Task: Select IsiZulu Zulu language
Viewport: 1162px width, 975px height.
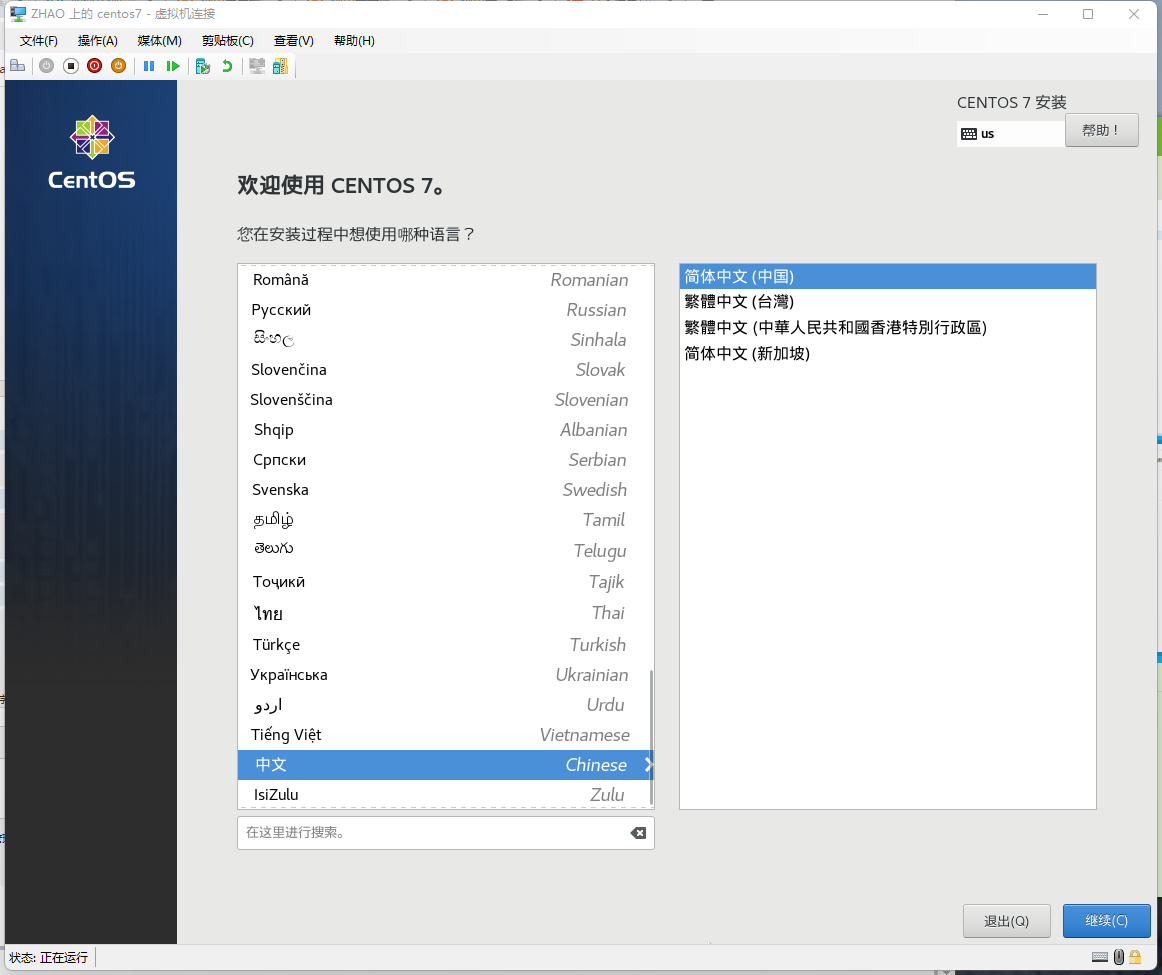Action: 443,794
